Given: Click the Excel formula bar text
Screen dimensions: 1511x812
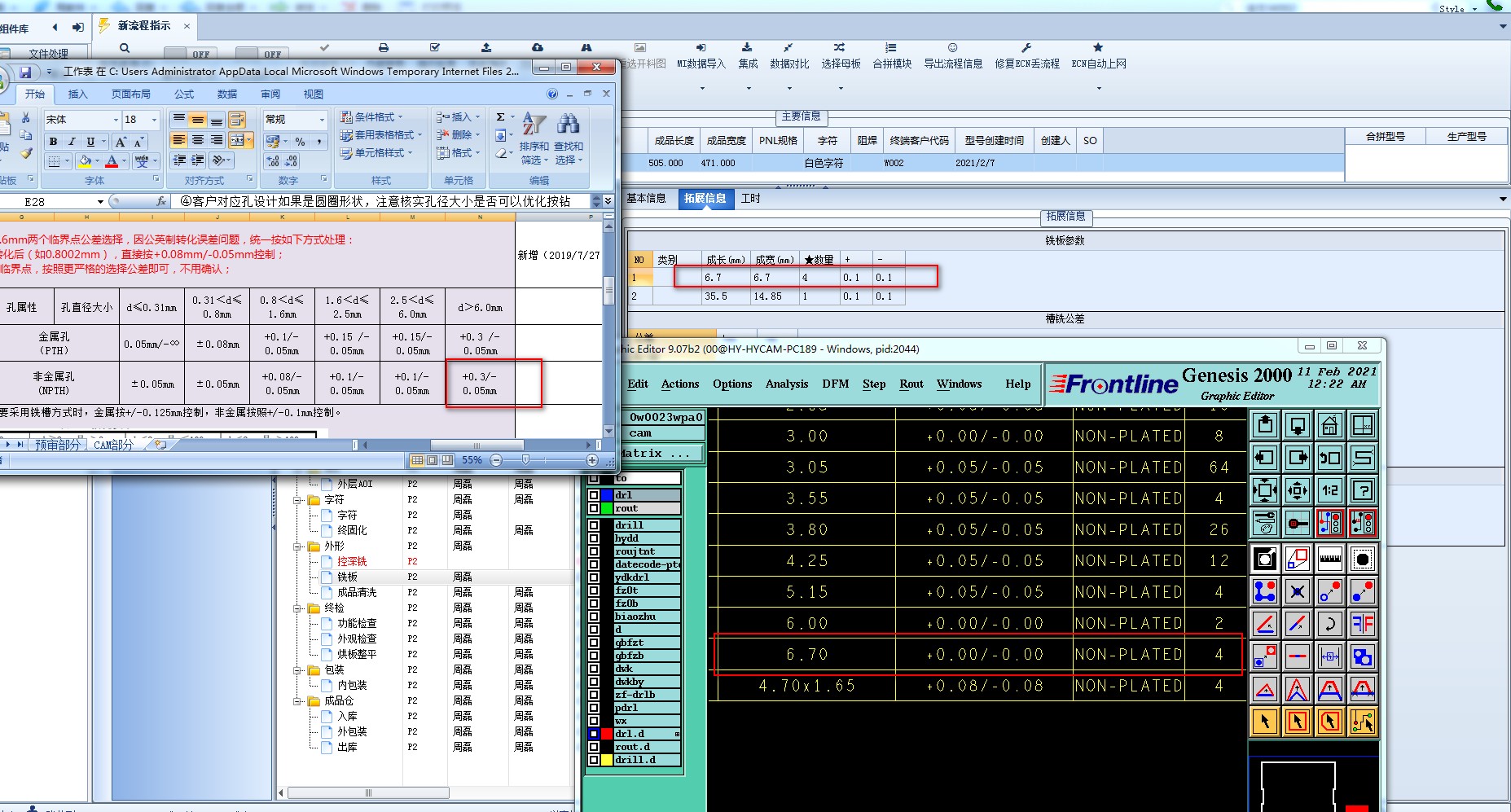Looking at the screenshot, I should click(376, 202).
